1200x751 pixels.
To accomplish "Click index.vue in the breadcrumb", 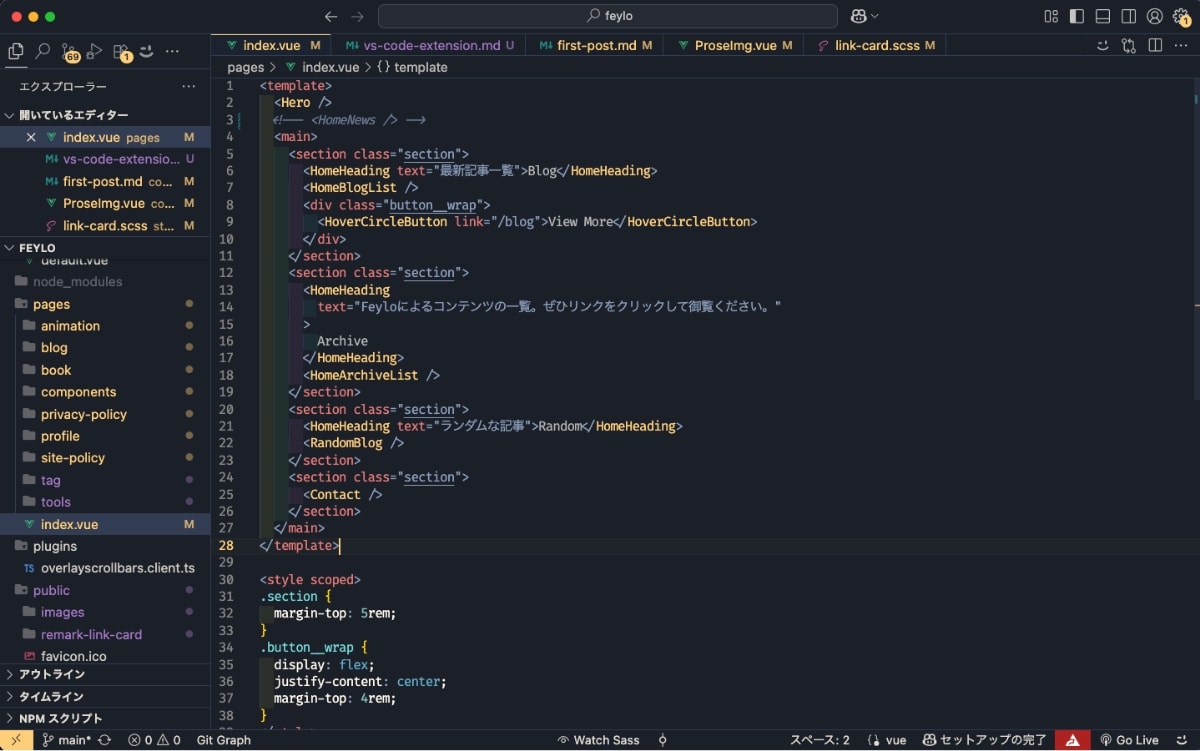I will point(322,67).
